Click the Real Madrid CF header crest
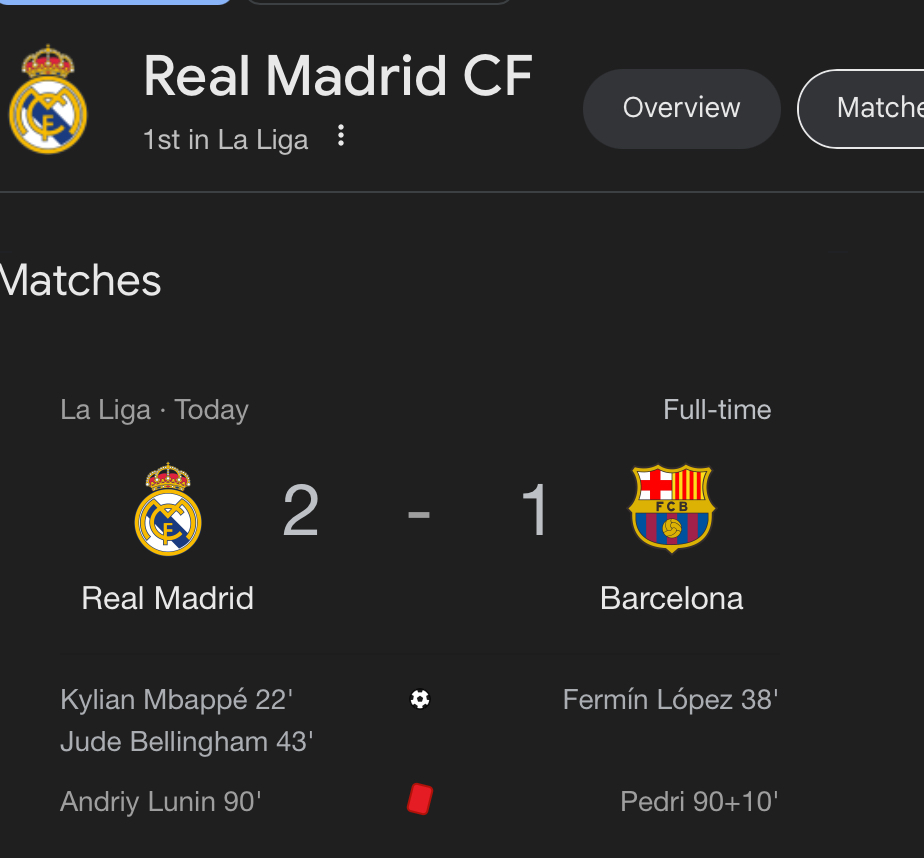Viewport: 924px width, 858px height. point(47,99)
